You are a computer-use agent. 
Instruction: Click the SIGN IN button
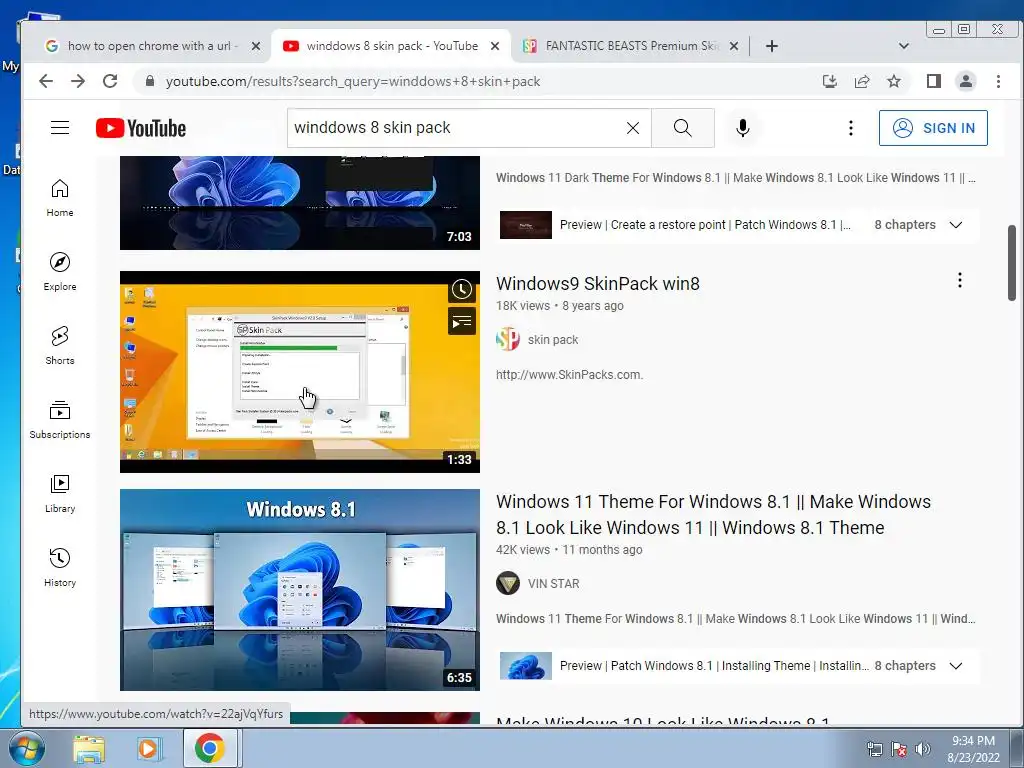click(933, 128)
